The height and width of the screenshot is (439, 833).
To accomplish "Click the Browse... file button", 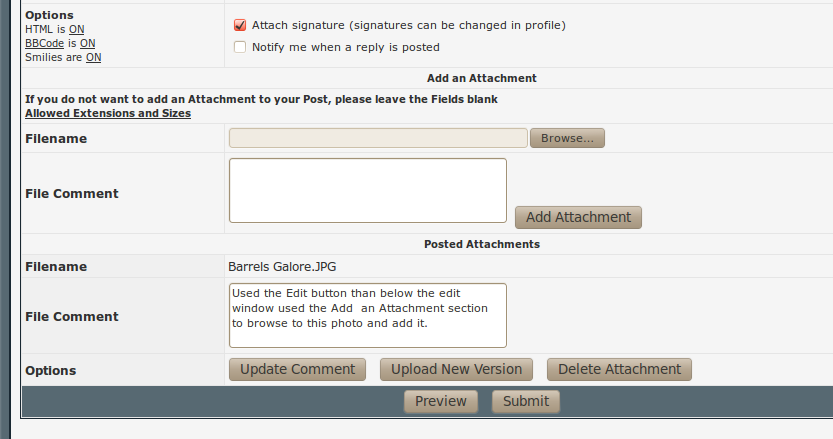I will click(x=567, y=138).
